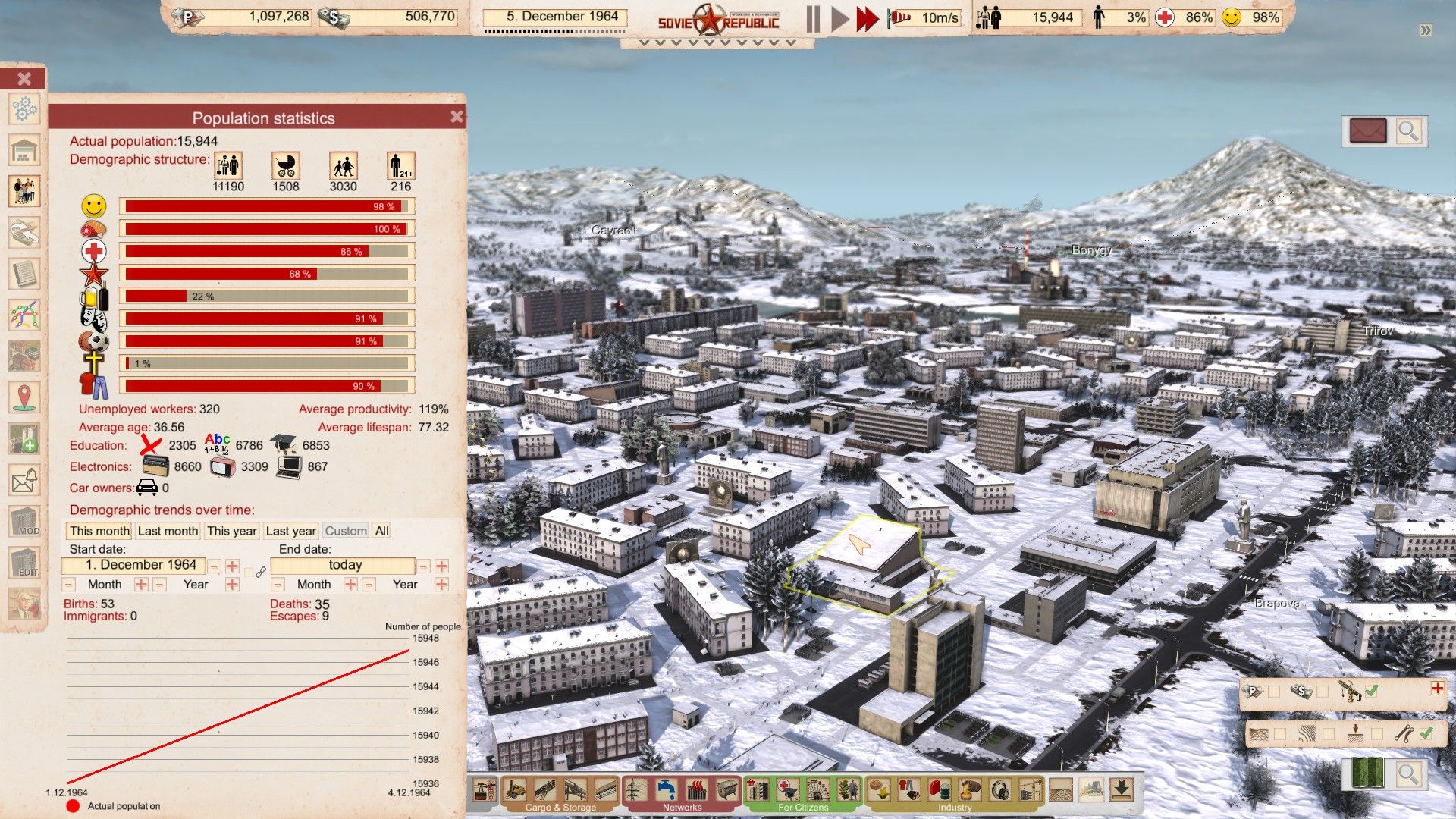This screenshot has width=1456, height=819.
Task: Close the Population statistics panel
Action: (457, 117)
